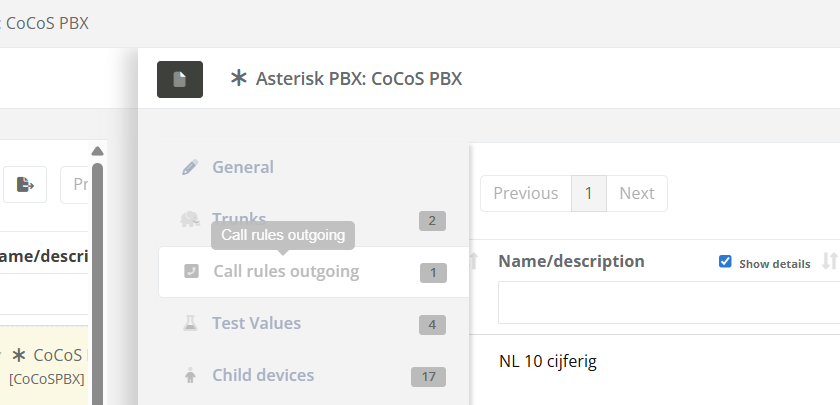Open the Child devices section
The image size is (840, 405).
click(263, 375)
